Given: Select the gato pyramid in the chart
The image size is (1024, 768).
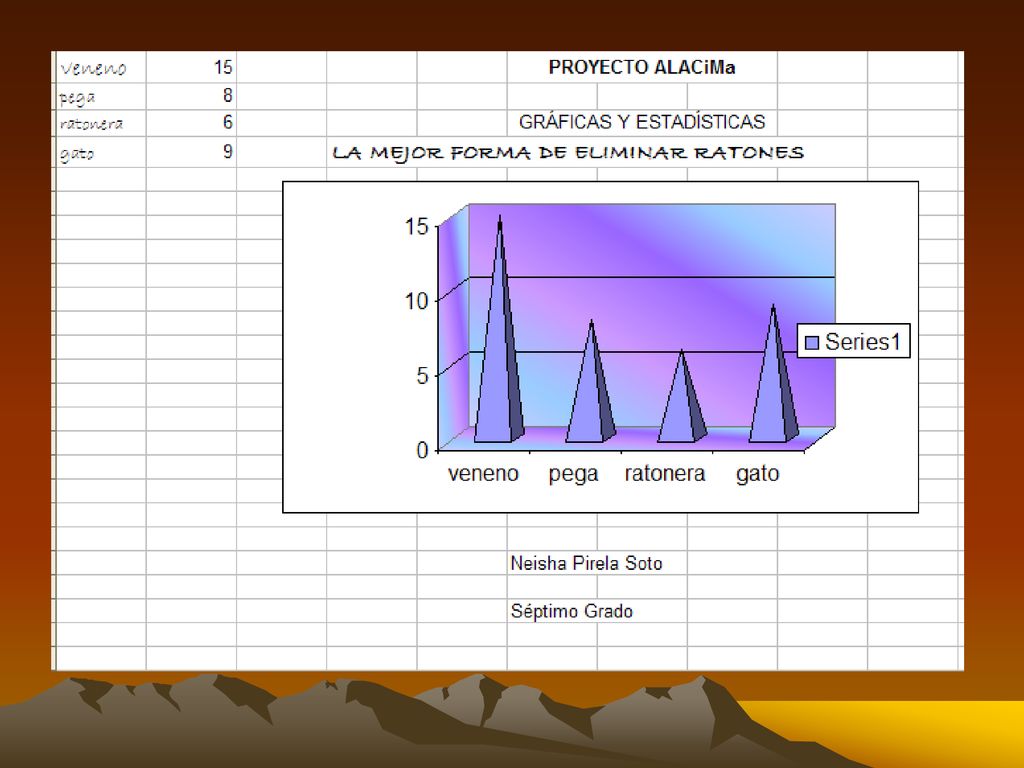Looking at the screenshot, I should [x=773, y=374].
